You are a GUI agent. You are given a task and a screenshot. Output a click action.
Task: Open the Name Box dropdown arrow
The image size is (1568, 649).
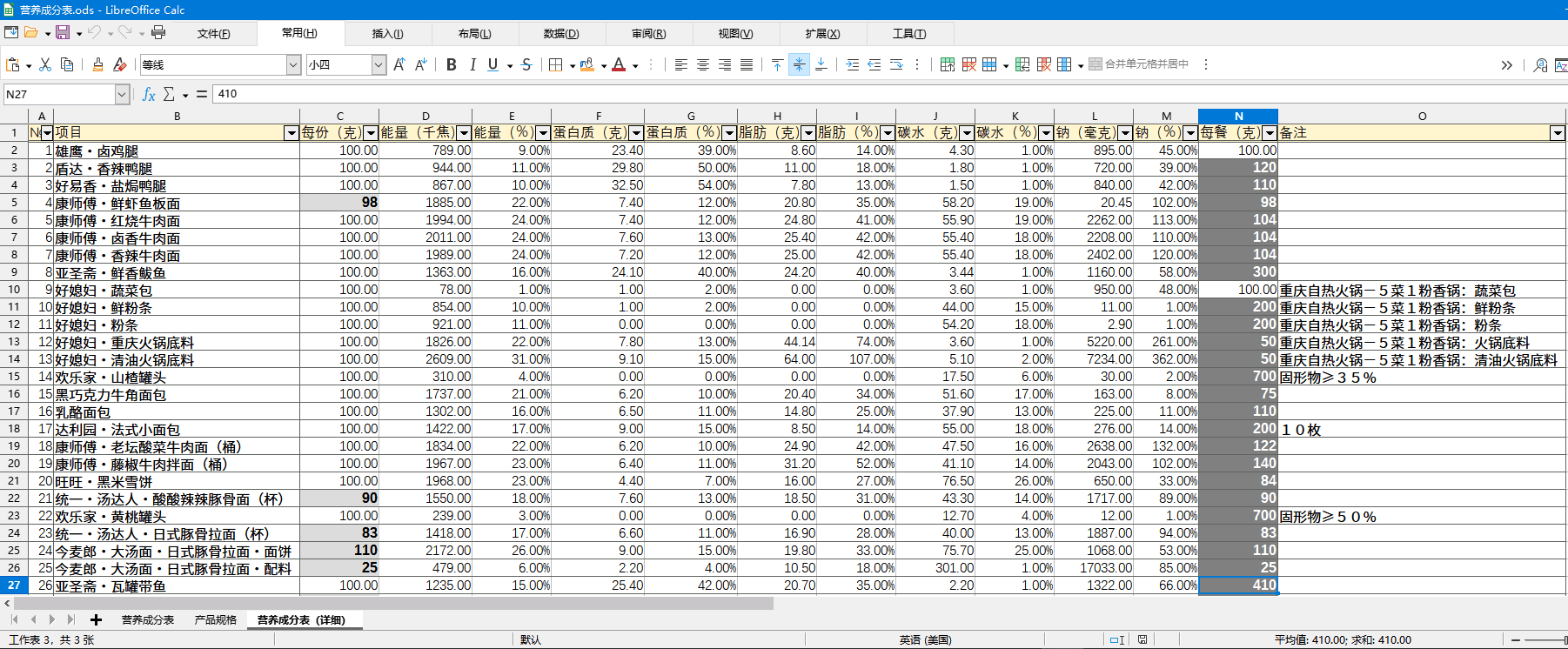tap(122, 94)
